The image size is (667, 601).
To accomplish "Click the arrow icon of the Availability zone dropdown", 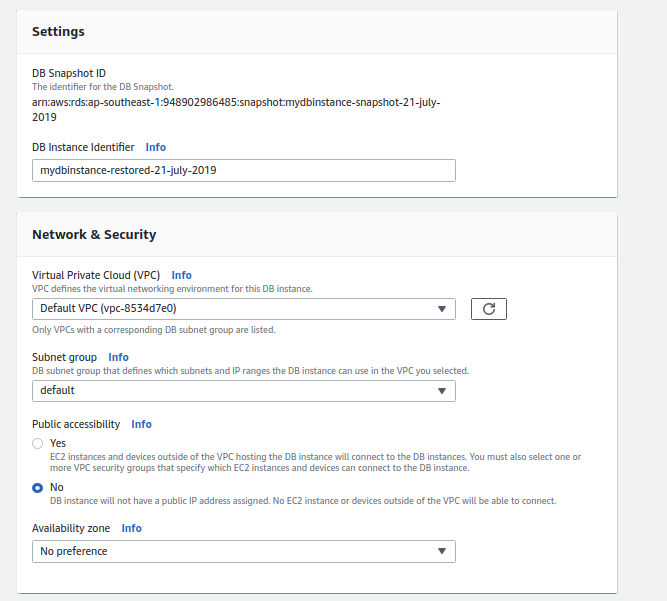I will [441, 551].
